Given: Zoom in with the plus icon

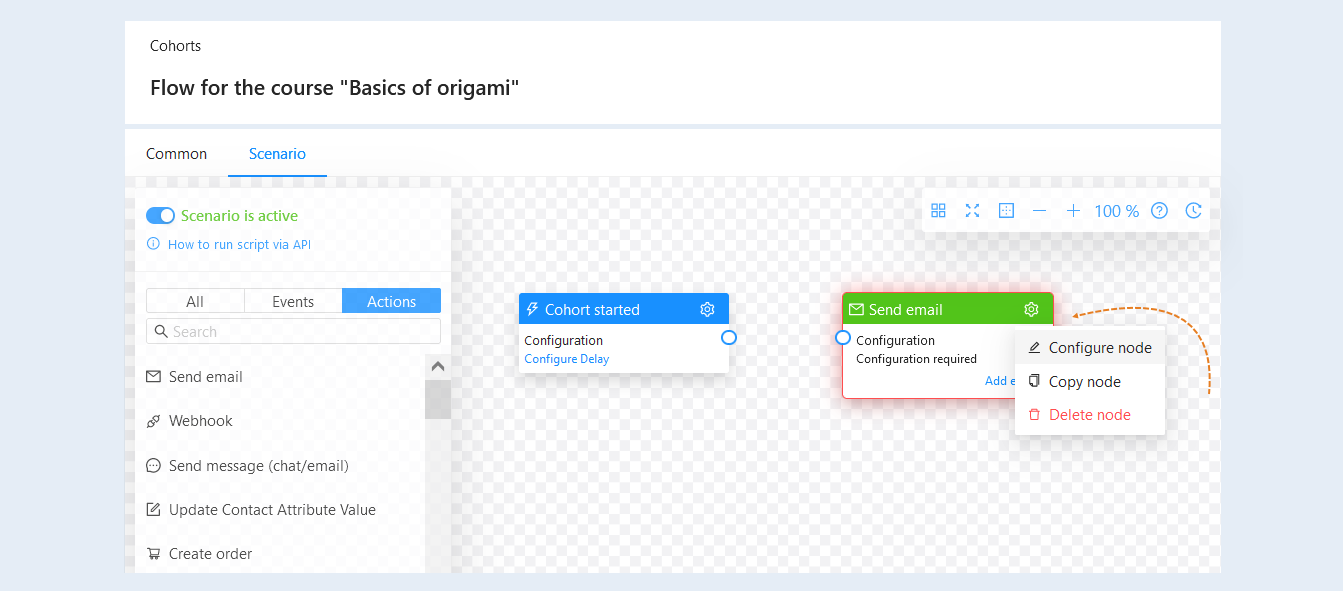Looking at the screenshot, I should pos(1073,211).
